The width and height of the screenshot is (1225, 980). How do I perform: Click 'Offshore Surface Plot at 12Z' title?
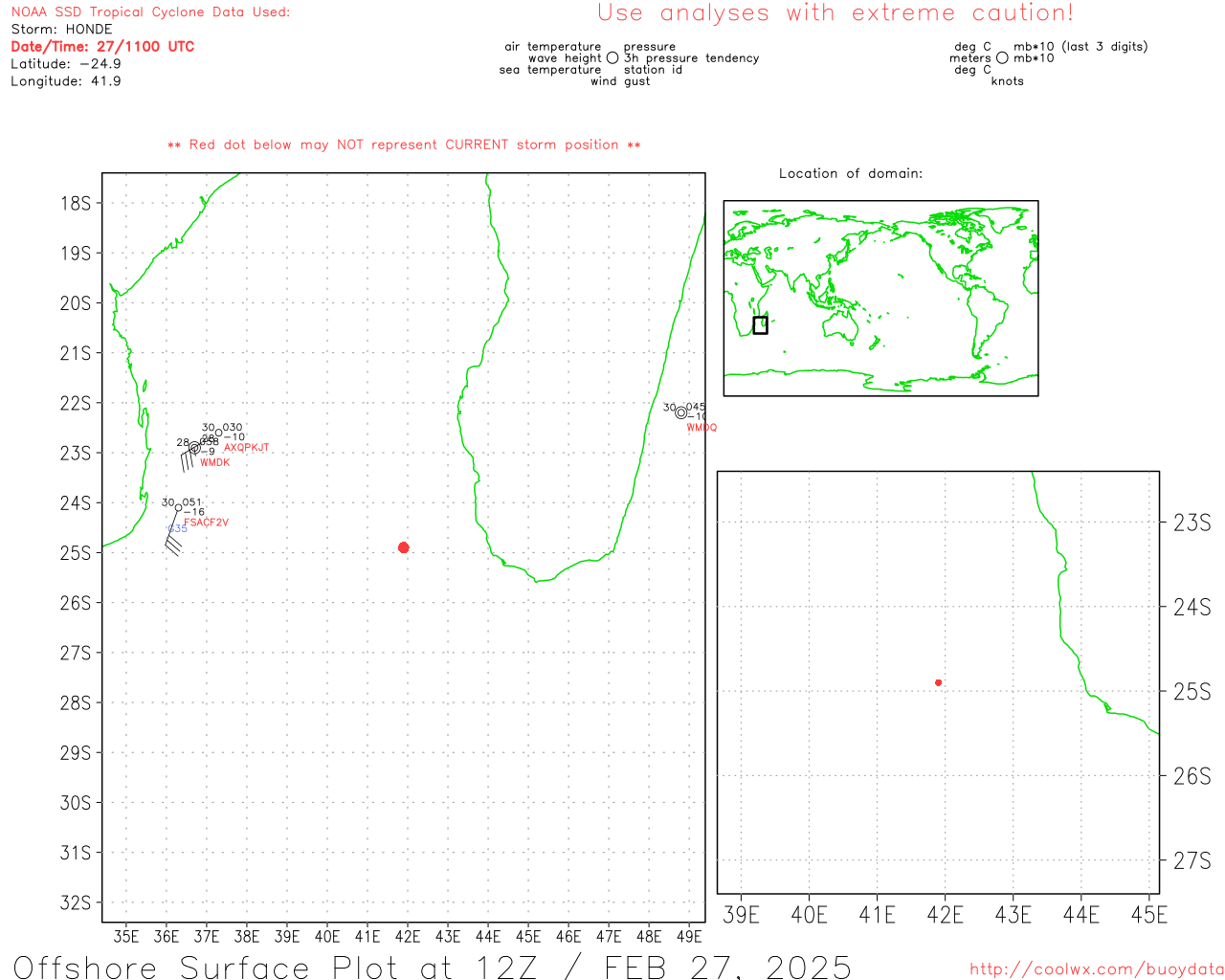[x=276, y=968]
